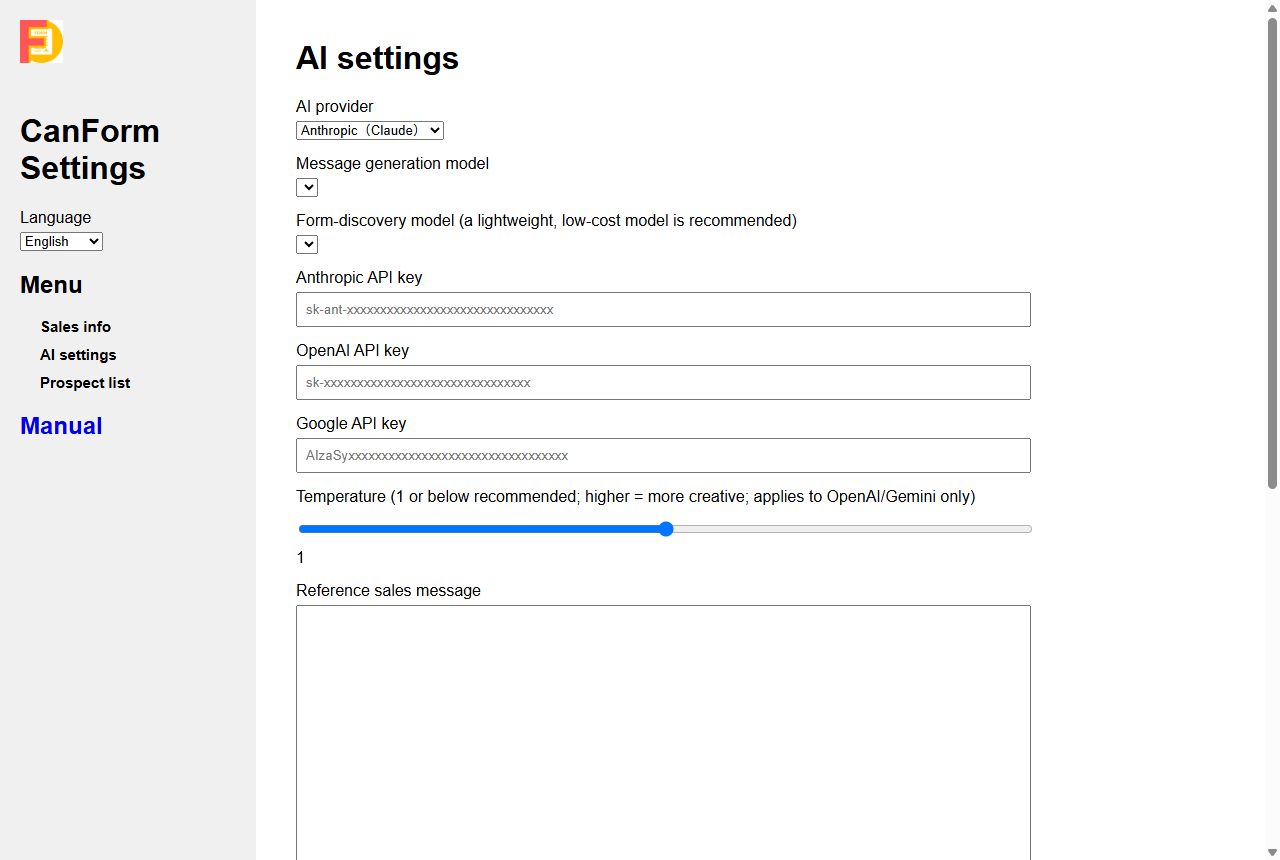
Task: Click the scrollbar down arrow
Action: tap(1272, 852)
